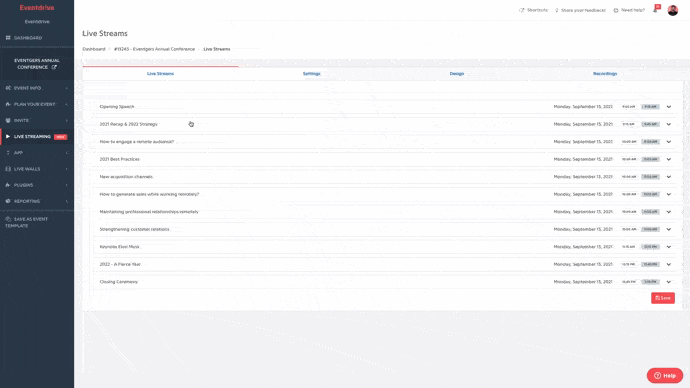The height and width of the screenshot is (388, 690).
Task: Expand the Strengthening customer relations row chevron
Action: click(668, 229)
